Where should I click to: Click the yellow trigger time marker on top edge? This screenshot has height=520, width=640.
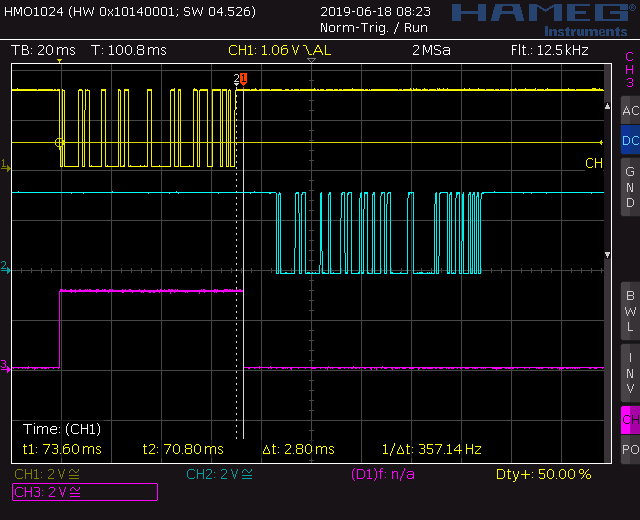60,62
